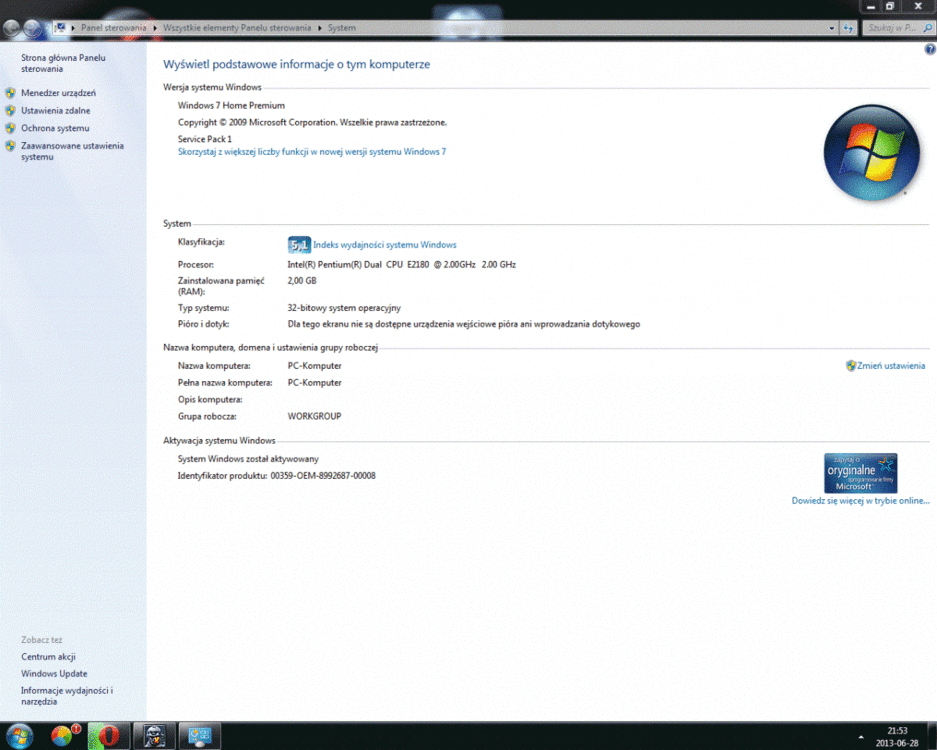The width and height of the screenshot is (937, 750).
Task: Open the Windows 7 upgrade features link
Action: (x=312, y=152)
